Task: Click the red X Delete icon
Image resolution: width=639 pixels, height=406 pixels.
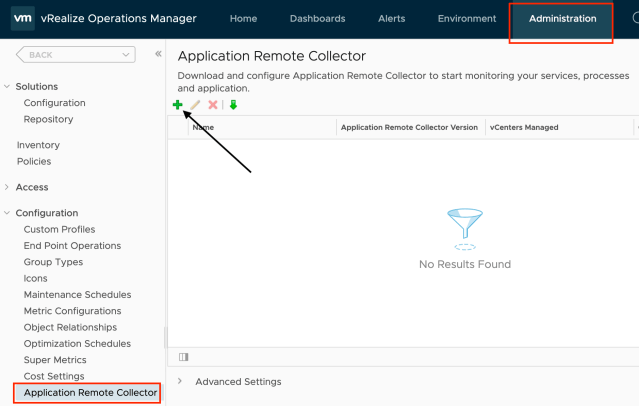Action: [x=213, y=105]
